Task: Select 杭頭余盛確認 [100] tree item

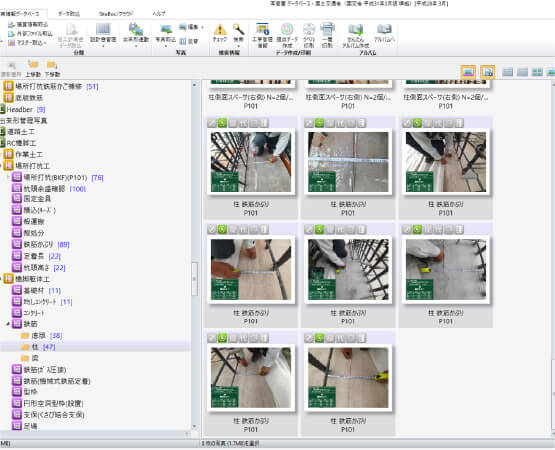Action: coord(49,188)
